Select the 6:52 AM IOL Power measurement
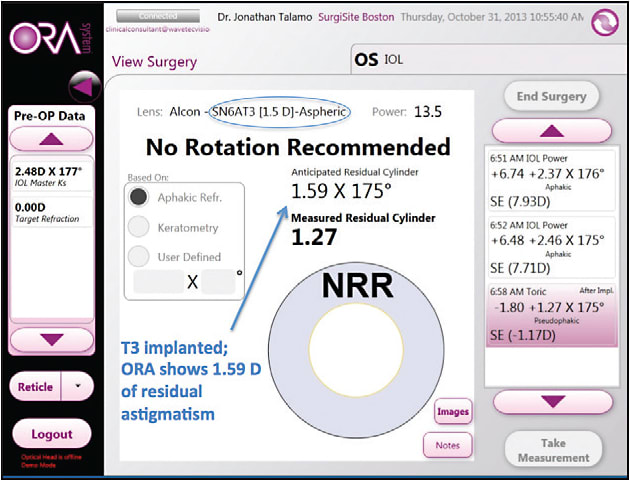This screenshot has width=630, height=481. [552, 247]
